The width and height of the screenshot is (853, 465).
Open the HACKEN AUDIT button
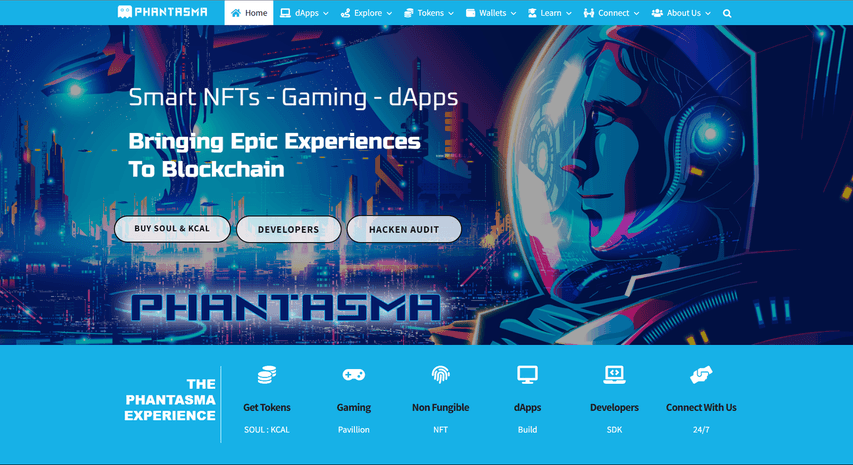pos(404,230)
